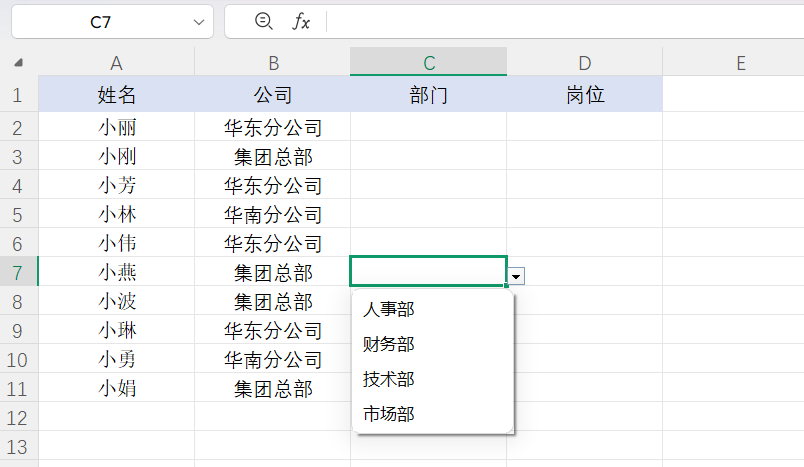Select row 11 header
The image size is (804, 467).
point(19,389)
